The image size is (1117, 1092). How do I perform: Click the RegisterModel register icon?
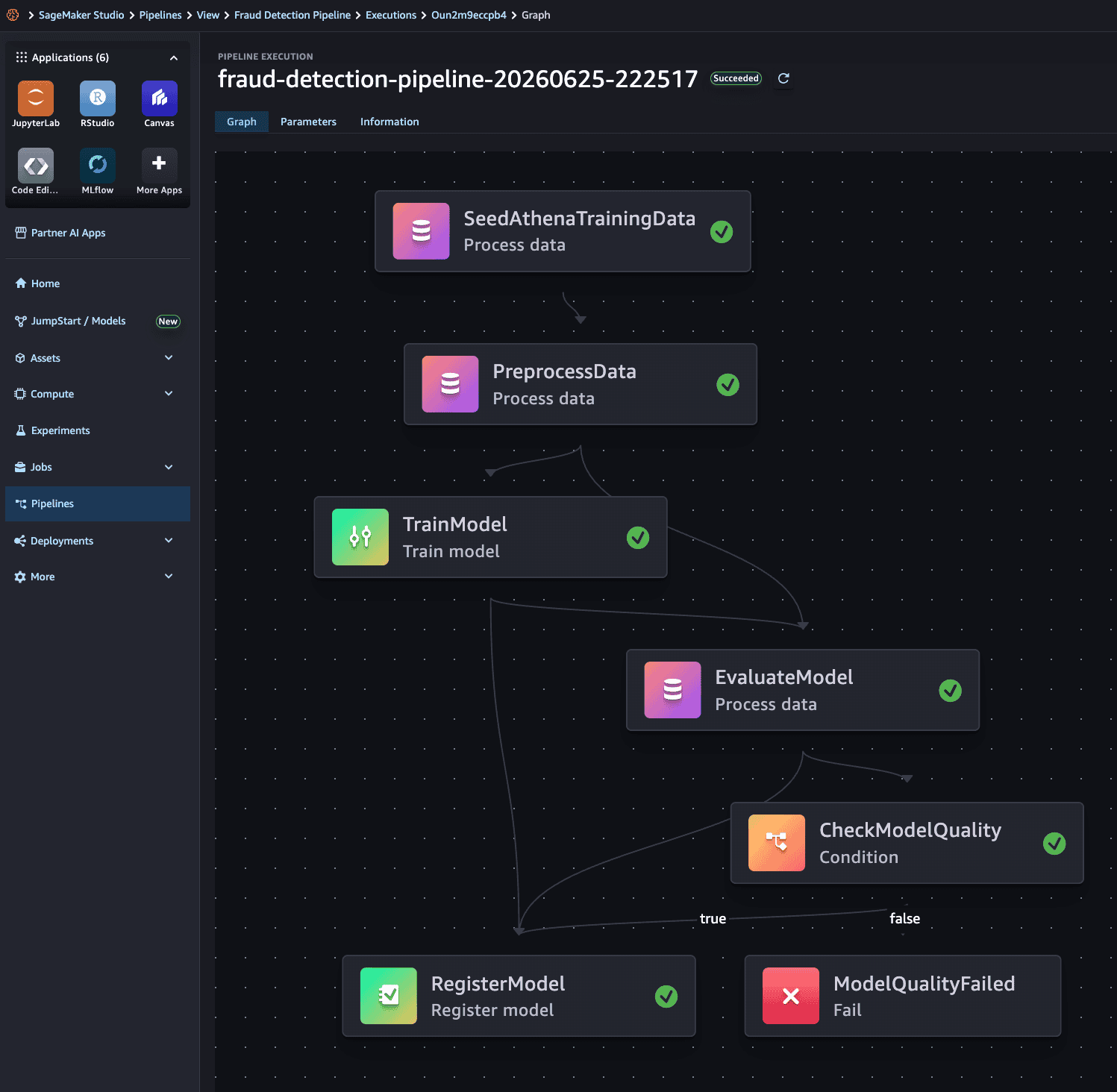click(389, 996)
